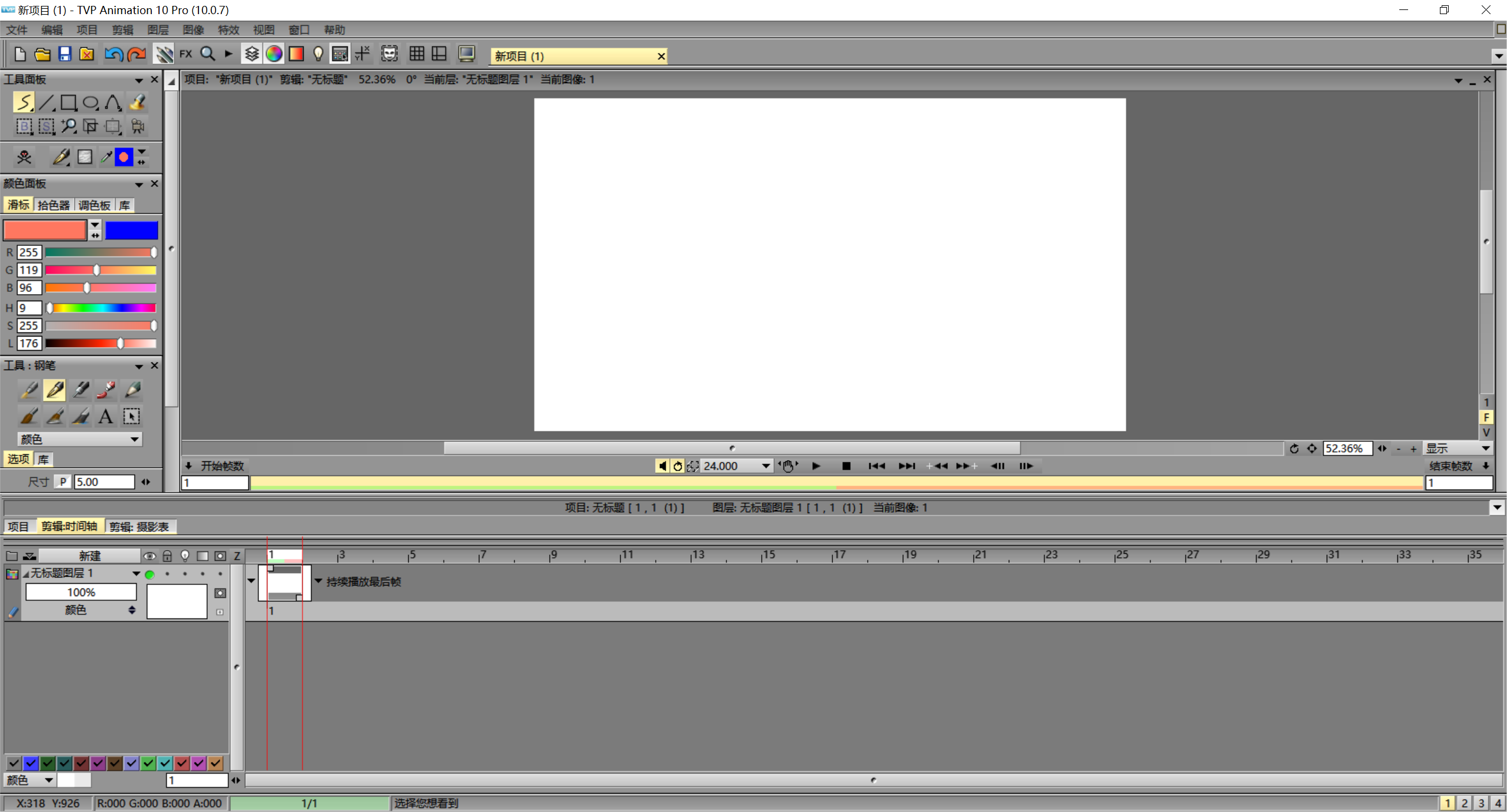Screen dimensions: 1507x812
Task: Open the FX stack icon
Action: click(186, 54)
